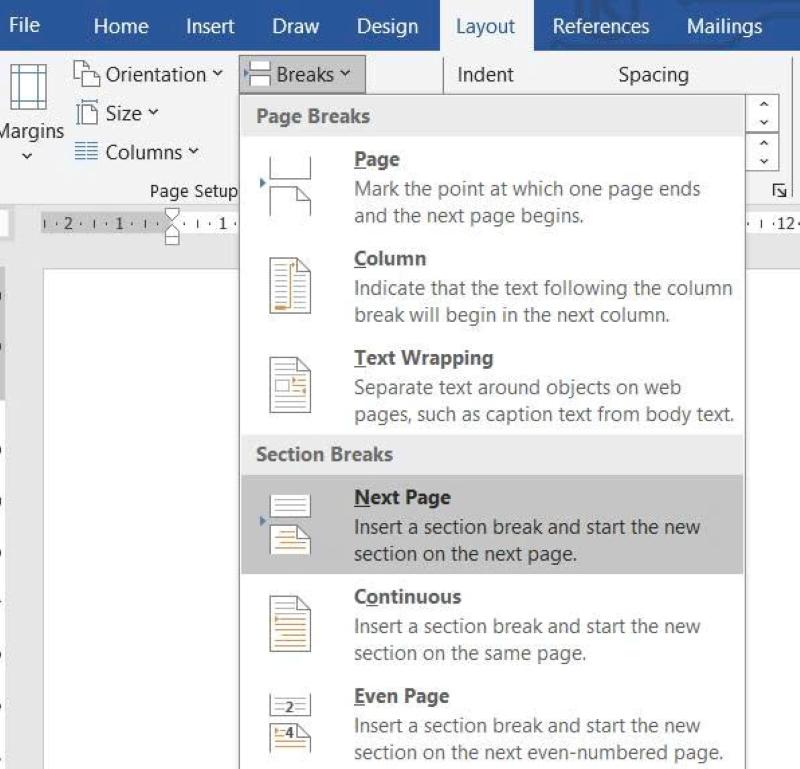Click the Margins page icon
The width and height of the screenshot is (800, 769).
[29, 87]
